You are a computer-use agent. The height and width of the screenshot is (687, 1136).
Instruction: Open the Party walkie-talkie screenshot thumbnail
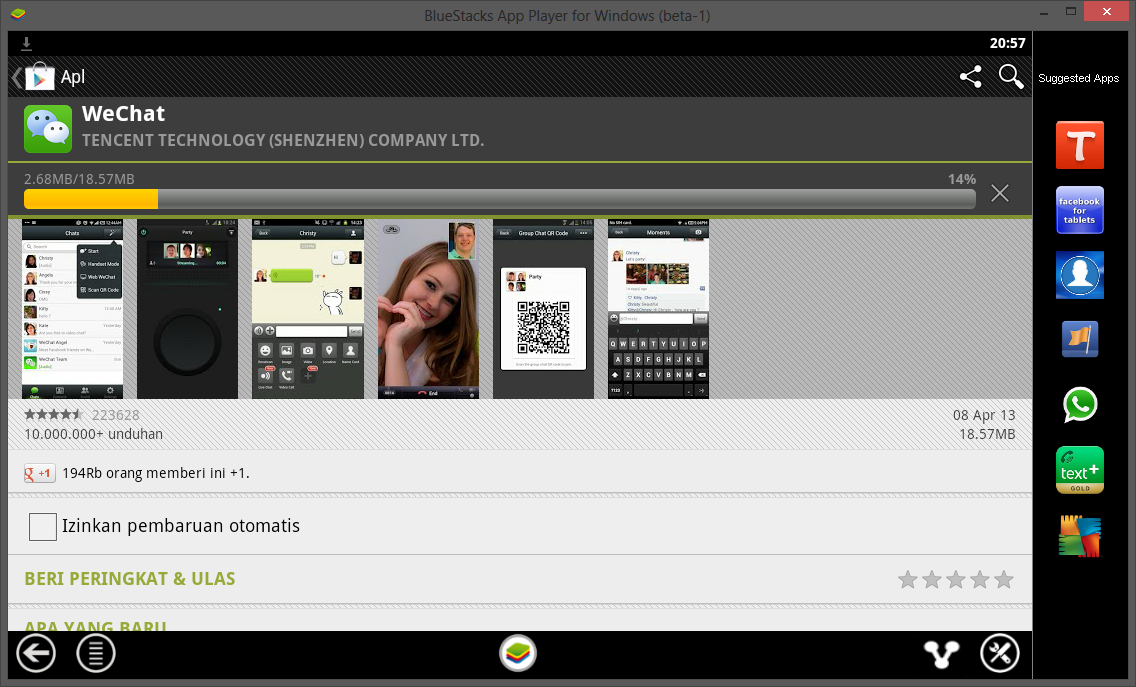tap(187, 309)
